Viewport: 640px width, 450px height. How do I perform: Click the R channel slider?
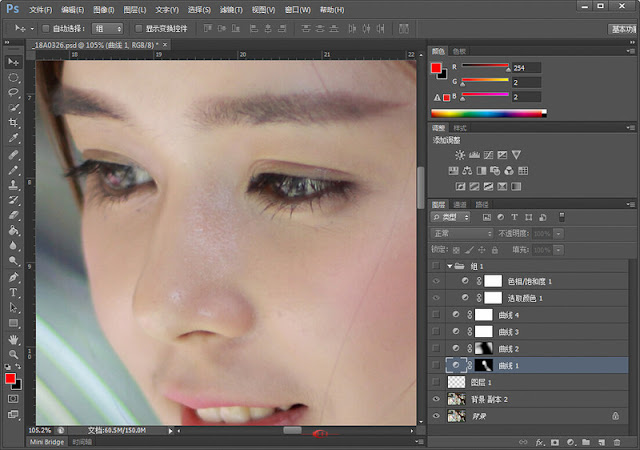[x=485, y=66]
